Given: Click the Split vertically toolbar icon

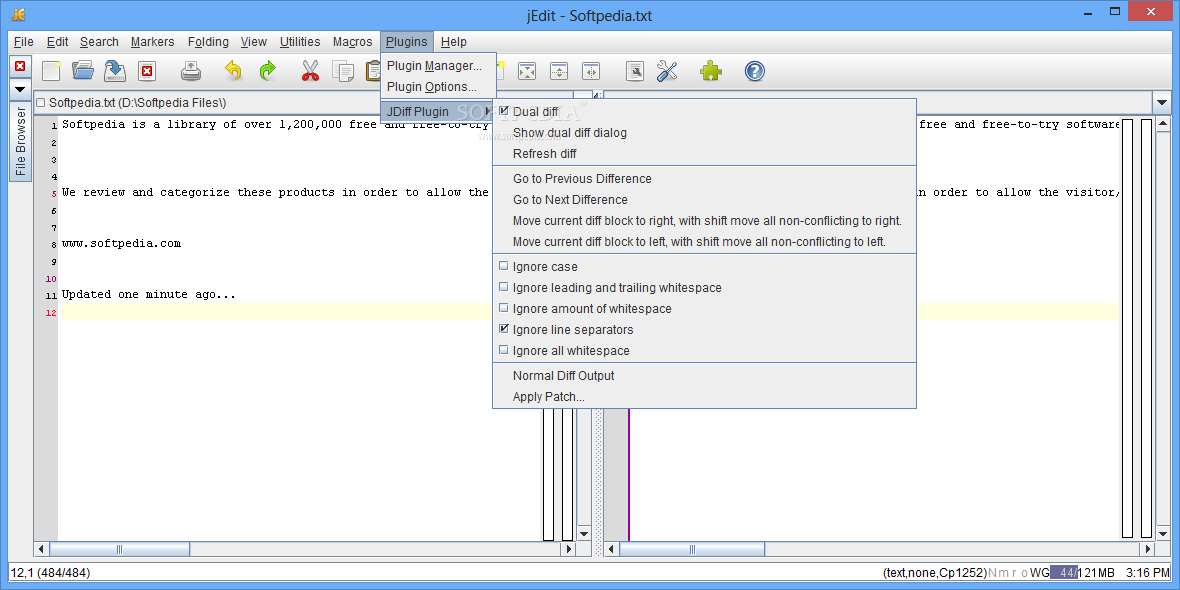Looking at the screenshot, I should coord(592,71).
